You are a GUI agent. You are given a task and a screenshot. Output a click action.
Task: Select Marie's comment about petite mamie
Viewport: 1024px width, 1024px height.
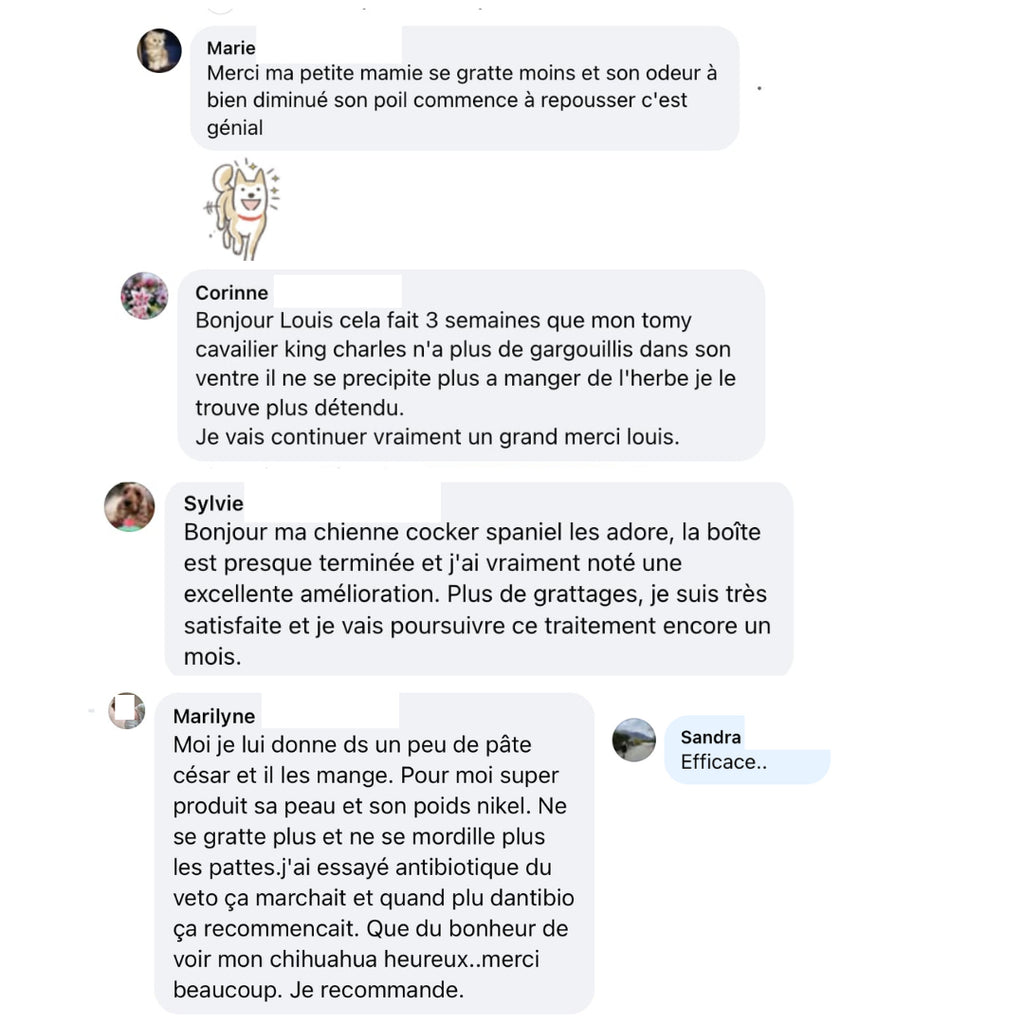(x=464, y=88)
